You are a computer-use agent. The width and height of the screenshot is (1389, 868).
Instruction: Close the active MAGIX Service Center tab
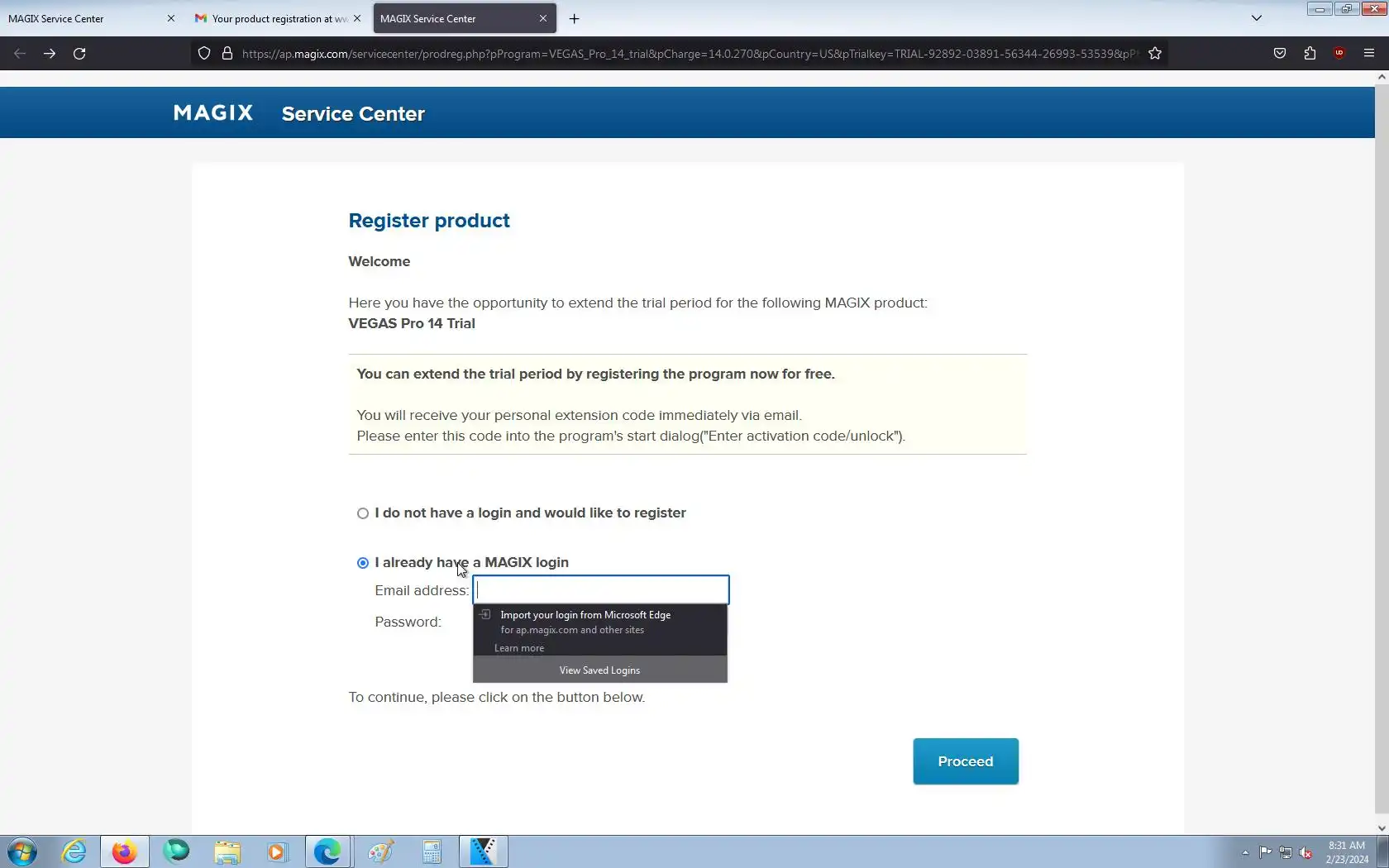click(x=543, y=18)
